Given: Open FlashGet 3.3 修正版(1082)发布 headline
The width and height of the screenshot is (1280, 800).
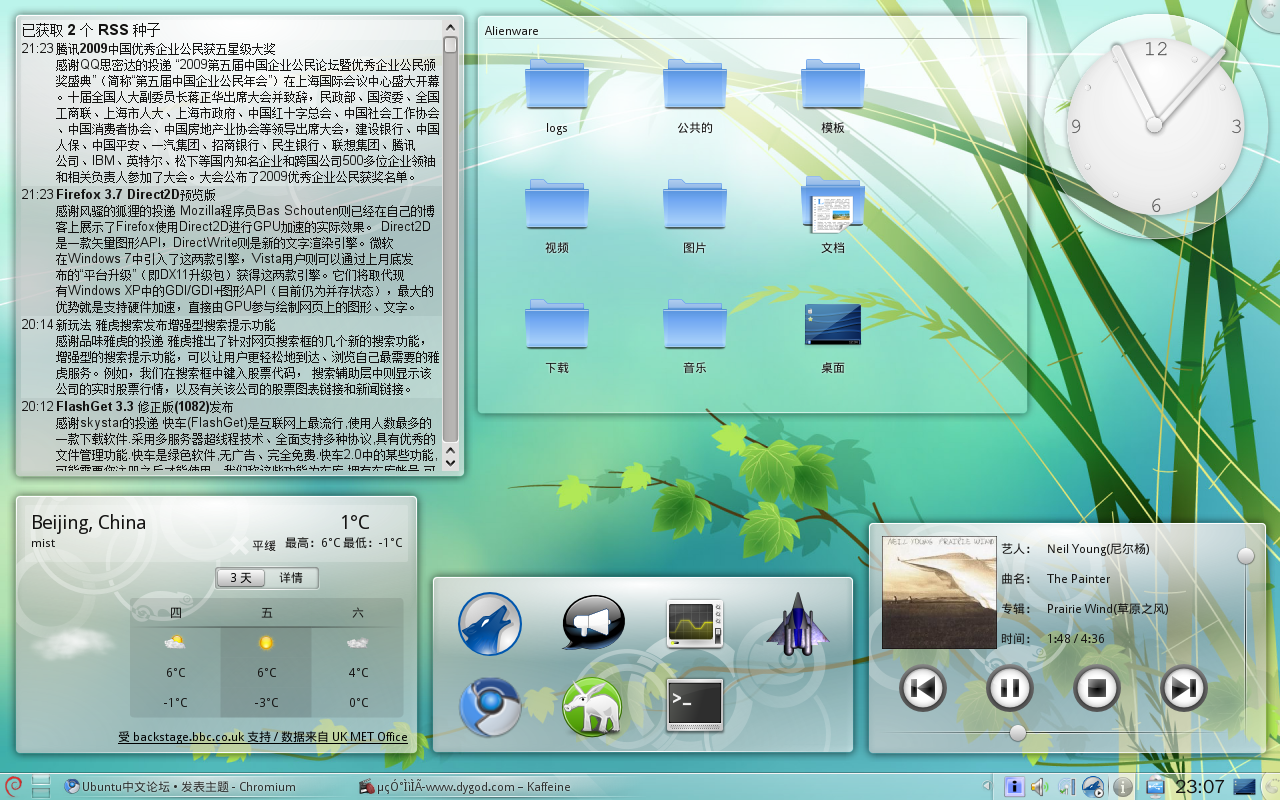Looking at the screenshot, I should coord(145,407).
